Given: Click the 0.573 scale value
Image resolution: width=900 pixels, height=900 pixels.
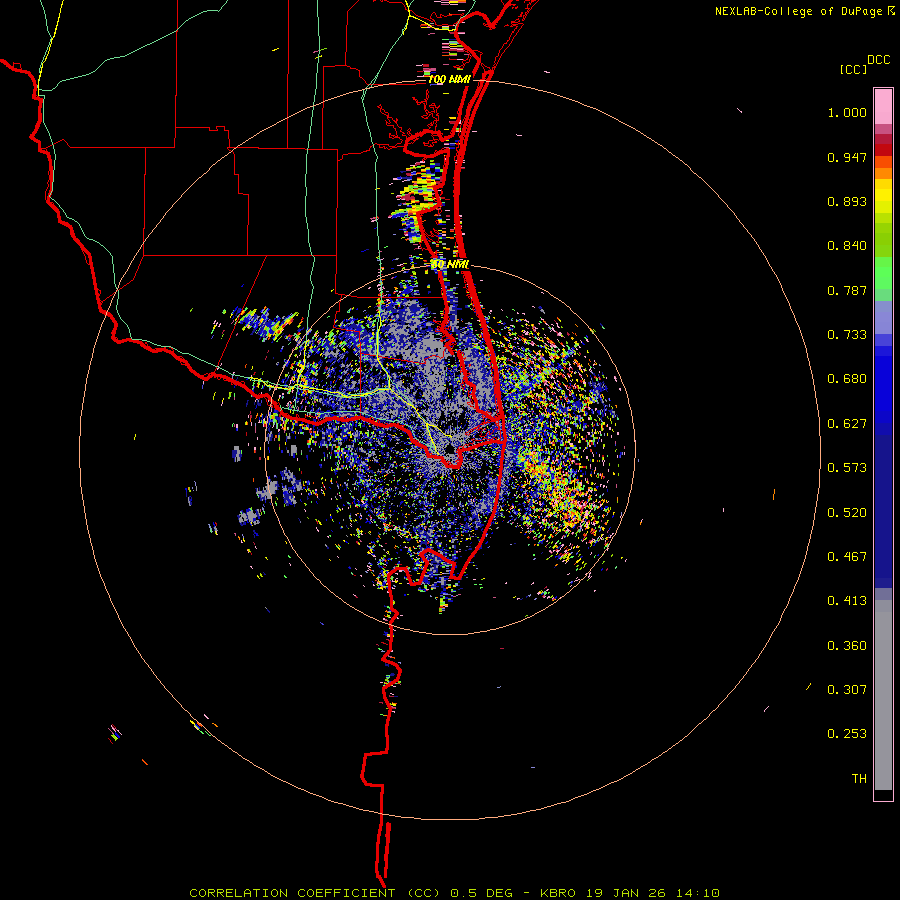Looking at the screenshot, I should [847, 468].
